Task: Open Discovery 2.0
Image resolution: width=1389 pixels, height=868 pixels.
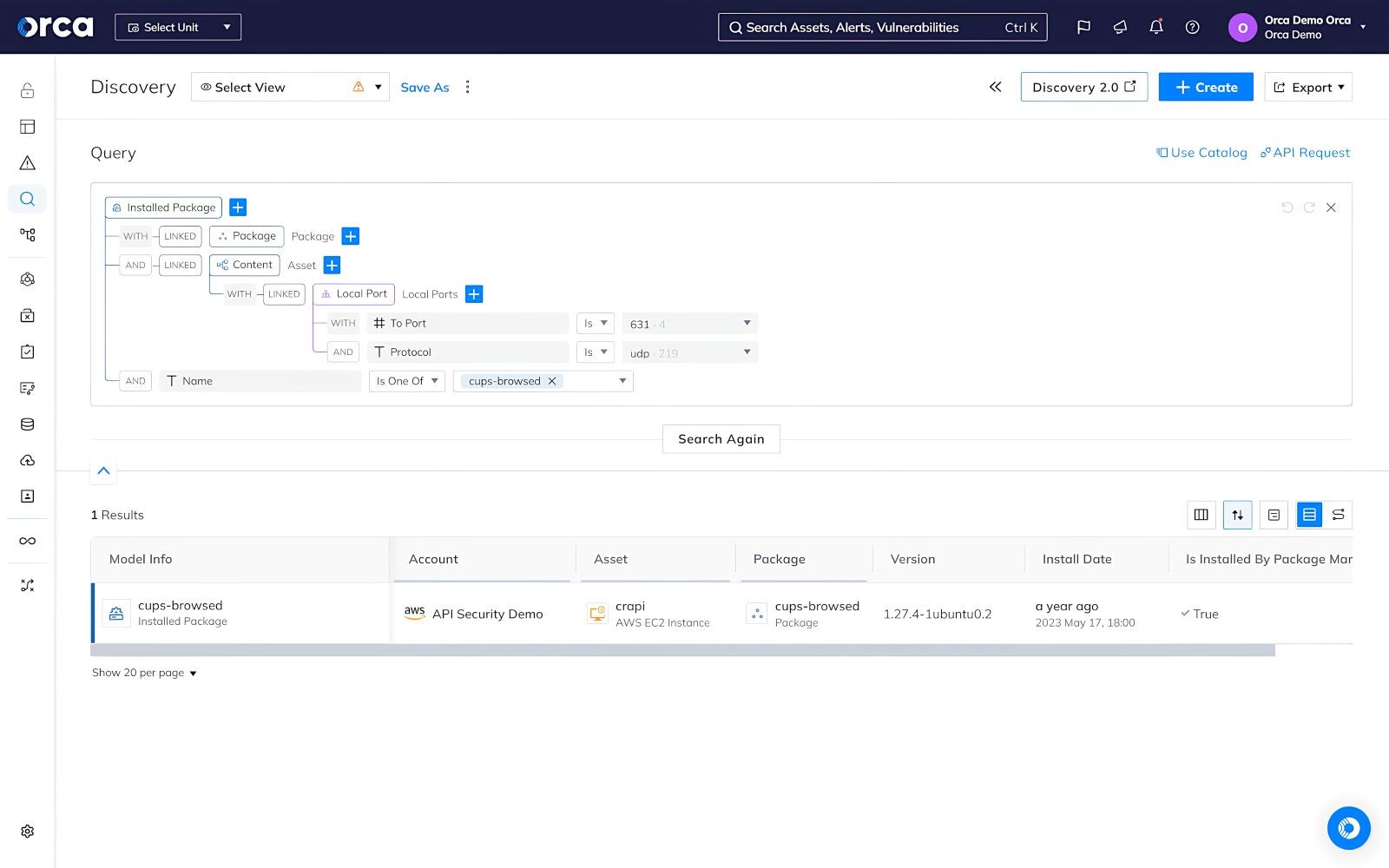Action: [1083, 87]
